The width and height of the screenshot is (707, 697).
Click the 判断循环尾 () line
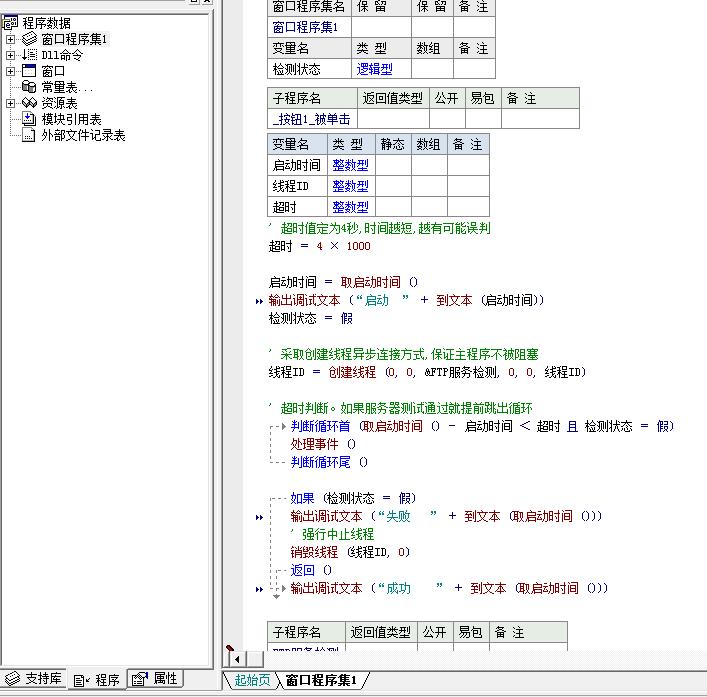pyautogui.click(x=329, y=462)
